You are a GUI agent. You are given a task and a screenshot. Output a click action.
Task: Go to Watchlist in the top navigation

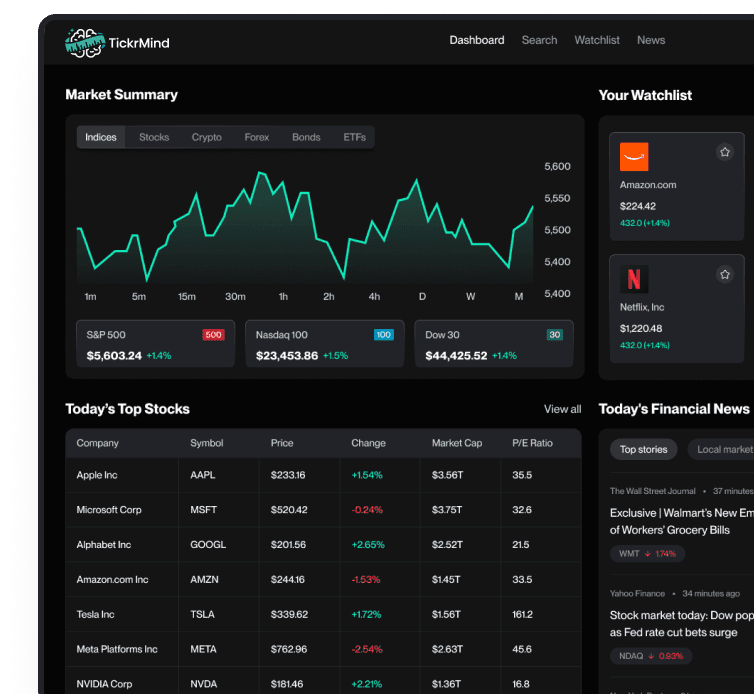coord(597,40)
